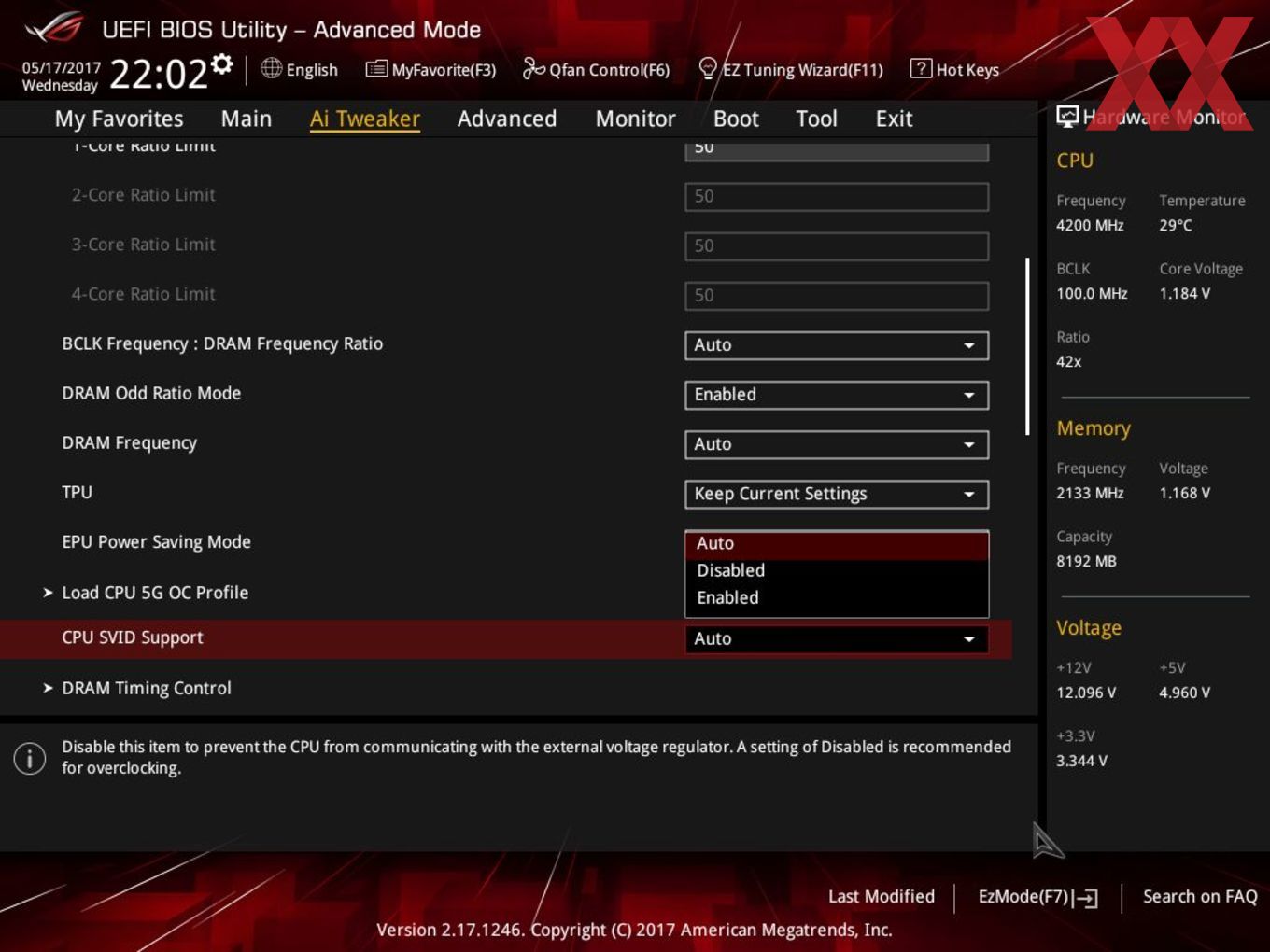This screenshot has height=952, width=1270.
Task: Click the +3.3V reading 3.344 V
Action: [x=1081, y=761]
